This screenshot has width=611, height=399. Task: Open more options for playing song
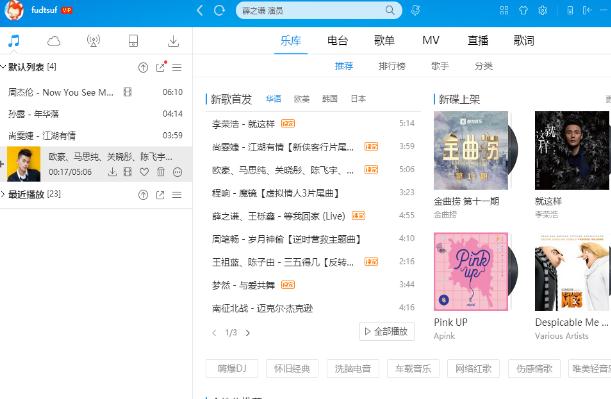pos(177,171)
